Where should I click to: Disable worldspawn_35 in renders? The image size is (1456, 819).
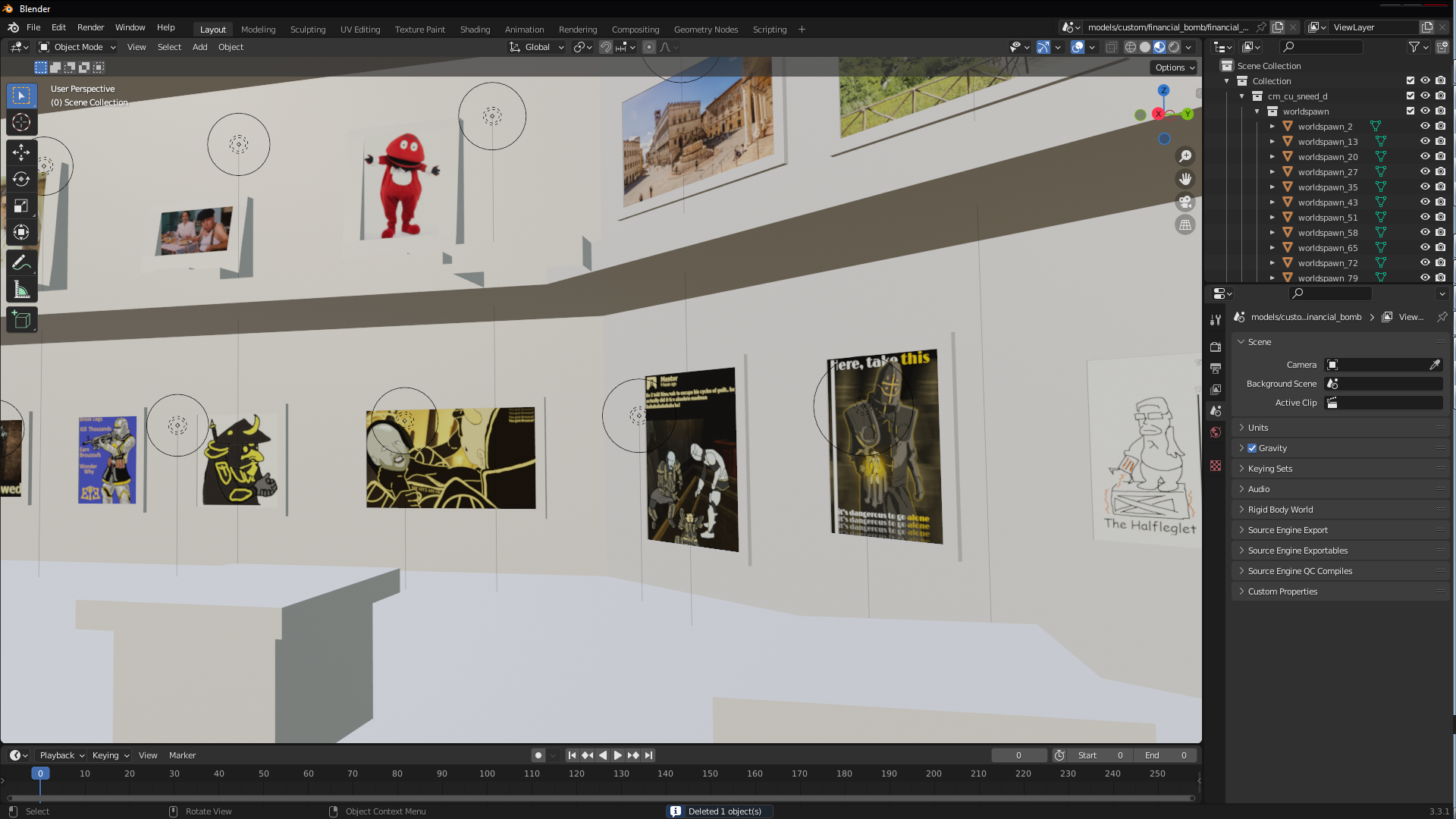1440,187
